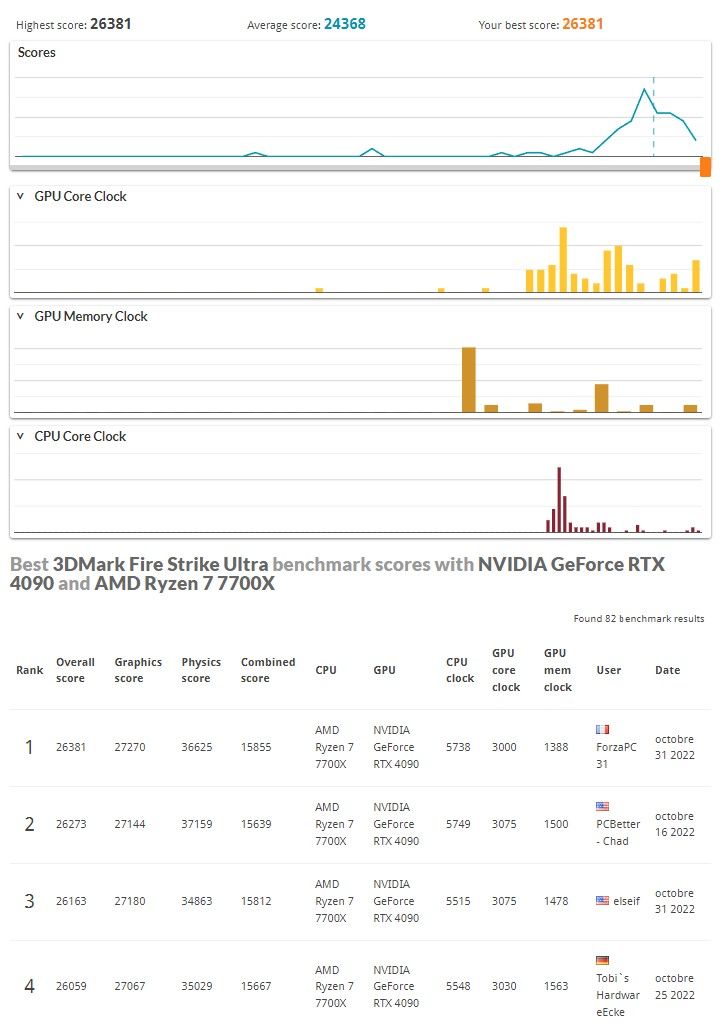The image size is (721, 1032).
Task: Open user elseif profile
Action: [x=626, y=901]
